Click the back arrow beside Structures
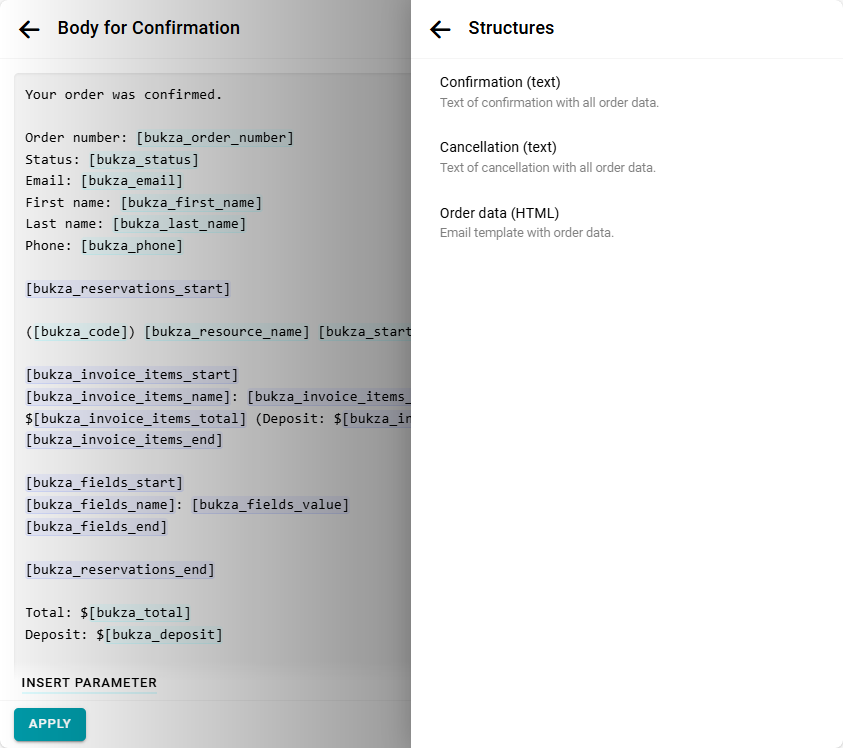This screenshot has width=843, height=748. tap(440, 29)
